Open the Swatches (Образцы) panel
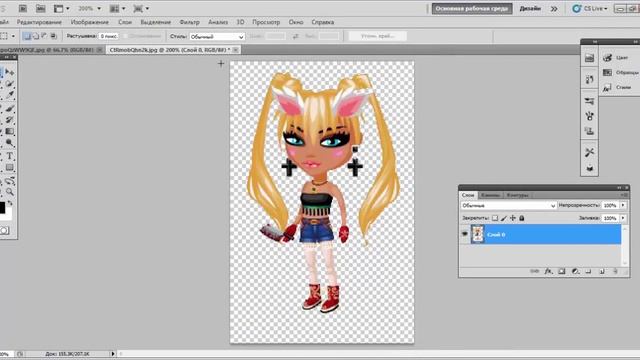 coord(620,73)
